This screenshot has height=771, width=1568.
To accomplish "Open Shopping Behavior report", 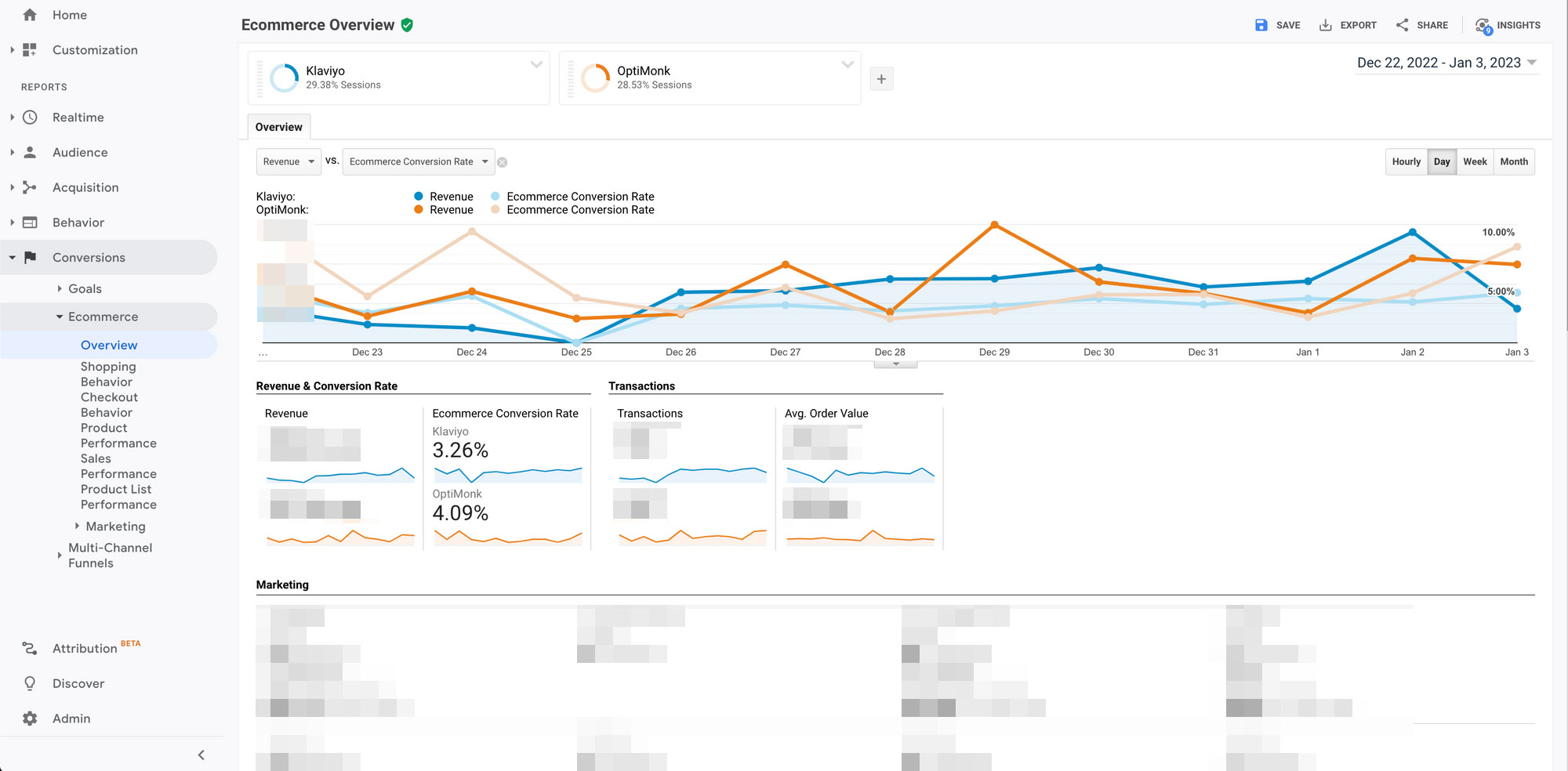I will click(108, 374).
